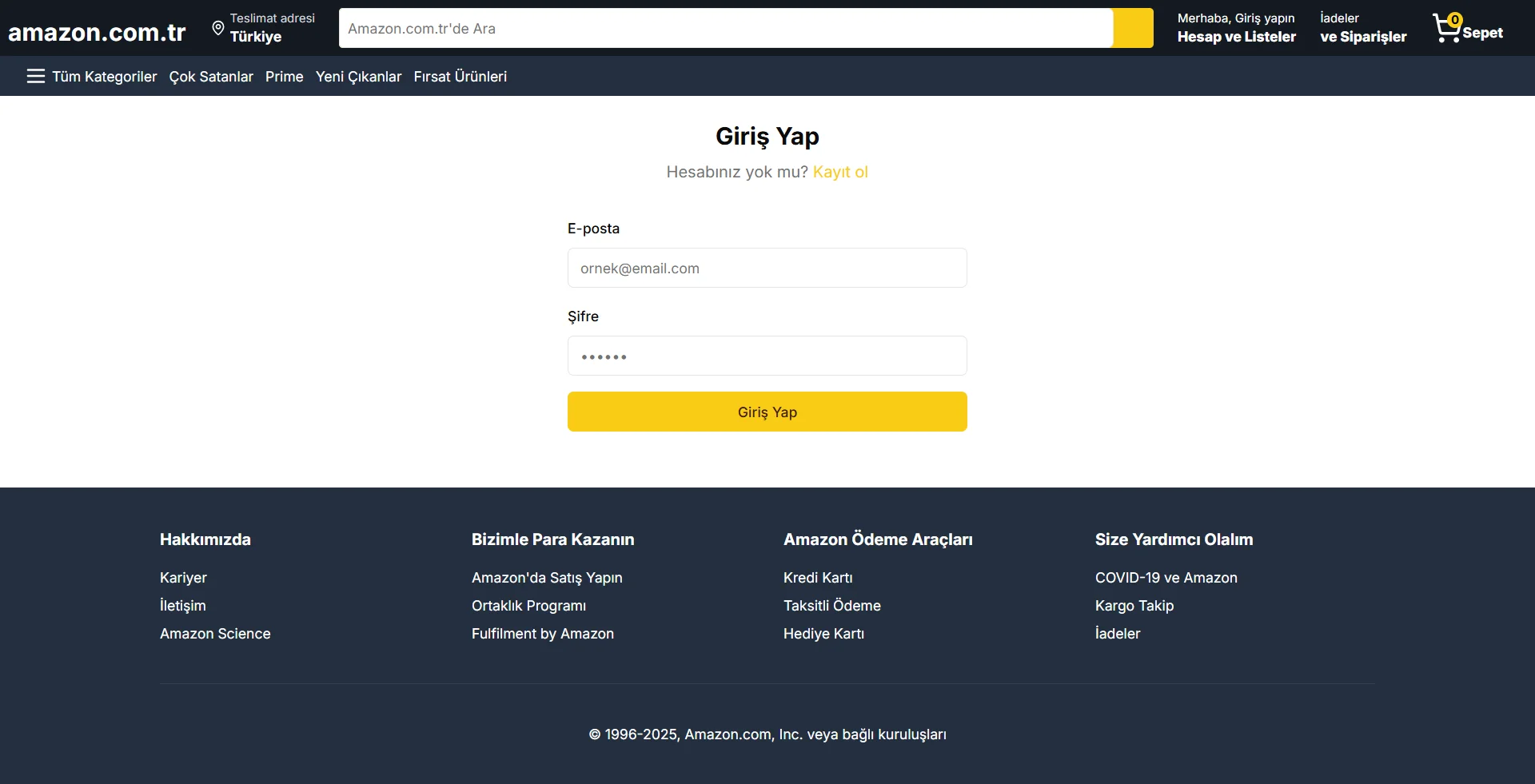The image size is (1535, 784).
Task: Open the footer İadeler link
Action: (1118, 634)
